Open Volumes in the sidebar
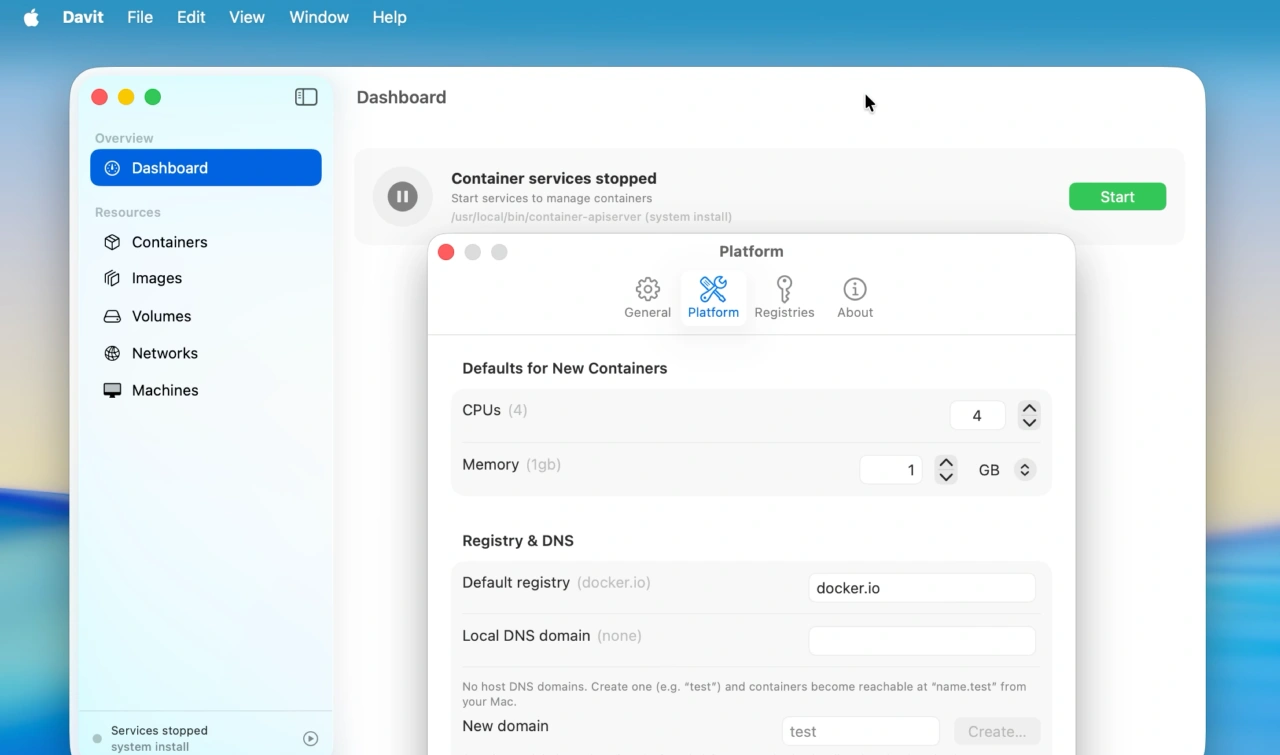This screenshot has width=1280, height=755. [206, 316]
